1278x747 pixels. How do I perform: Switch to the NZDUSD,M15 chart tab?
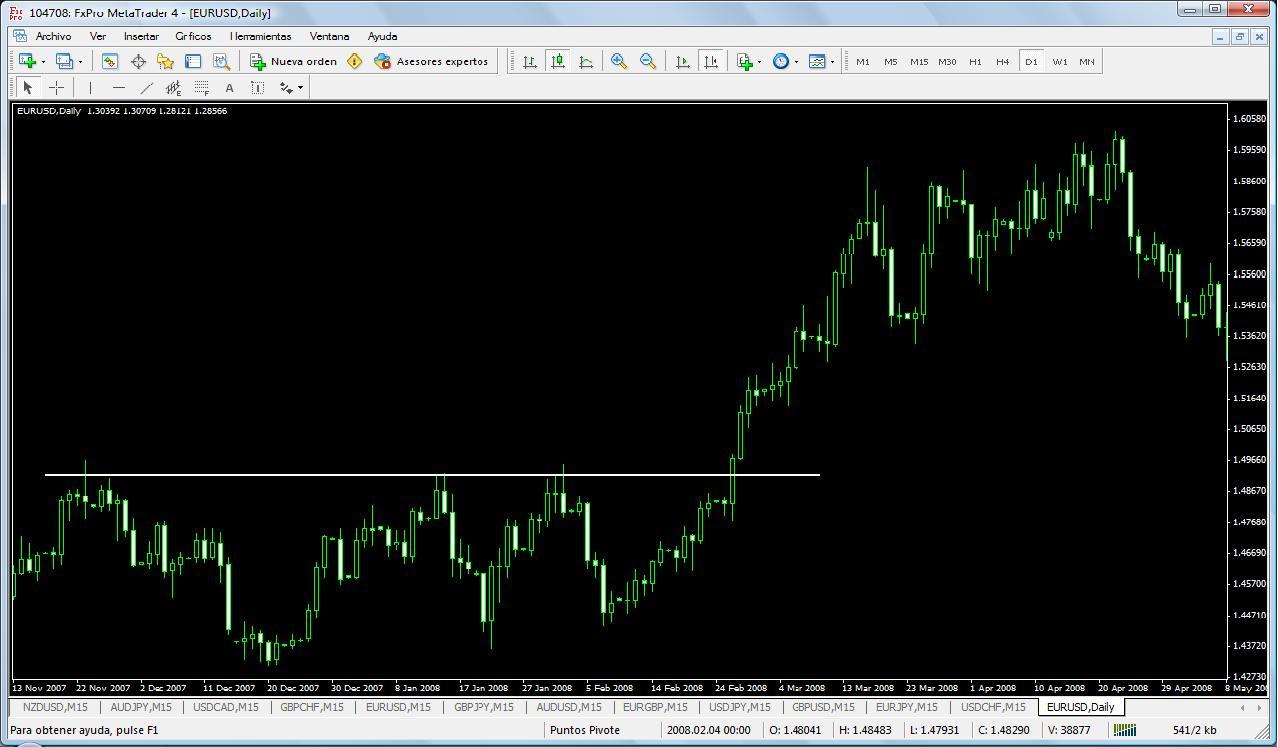[55, 707]
